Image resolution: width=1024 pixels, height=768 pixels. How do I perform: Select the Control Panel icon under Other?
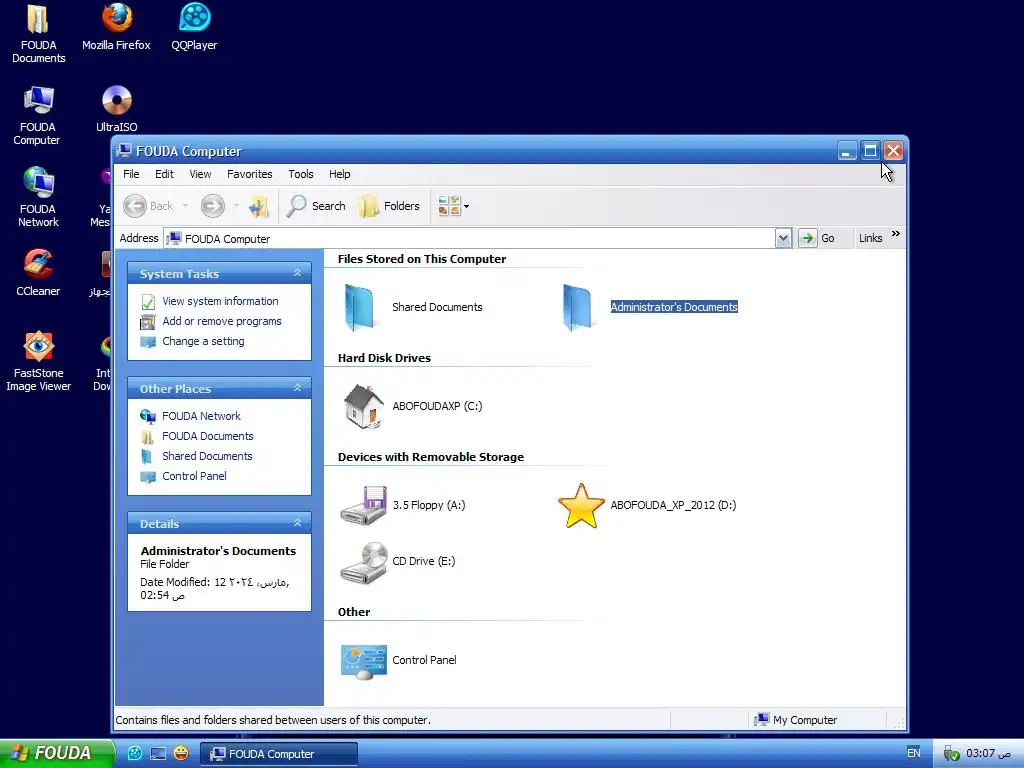(364, 661)
